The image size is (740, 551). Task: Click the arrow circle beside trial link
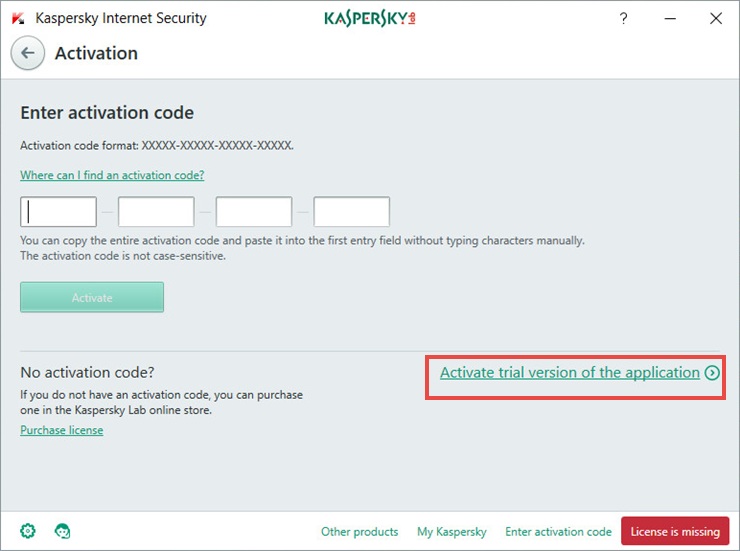coord(712,373)
